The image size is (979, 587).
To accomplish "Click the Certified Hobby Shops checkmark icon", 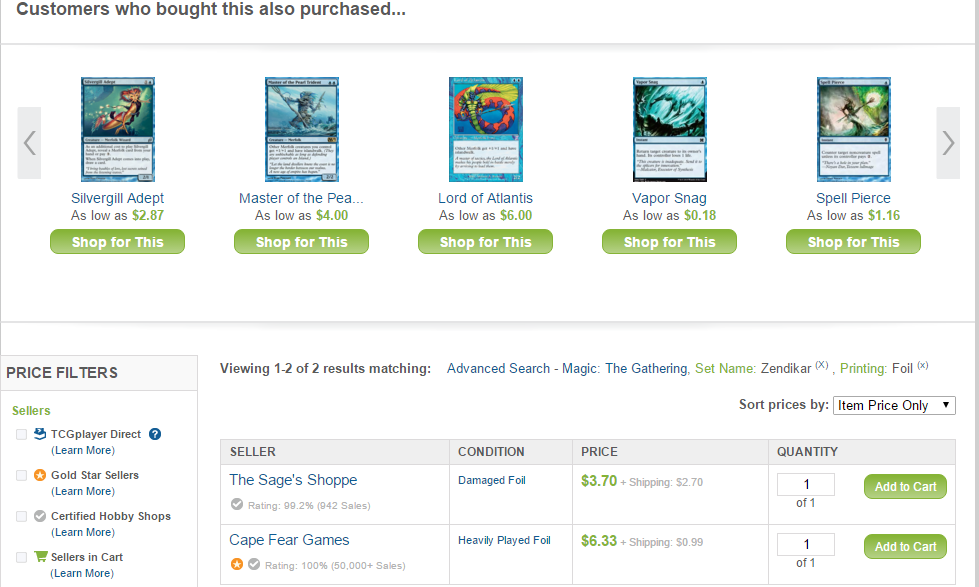I will pyautogui.click(x=40, y=516).
